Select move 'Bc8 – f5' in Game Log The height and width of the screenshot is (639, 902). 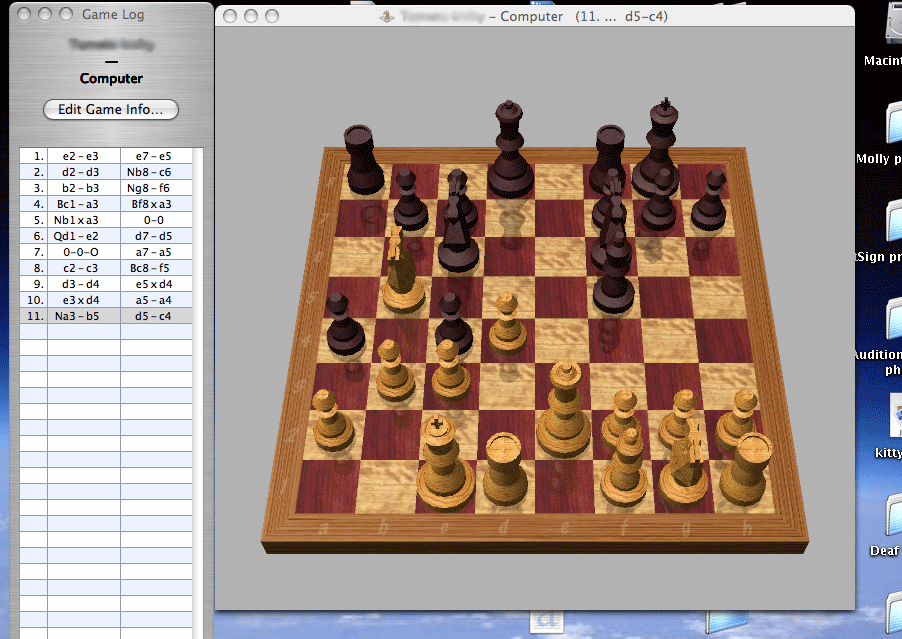point(151,269)
